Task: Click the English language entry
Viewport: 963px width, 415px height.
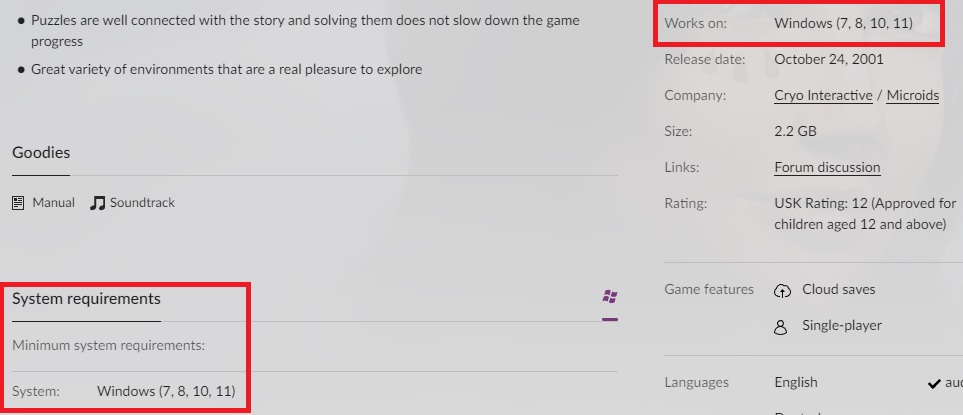Action: pos(796,382)
